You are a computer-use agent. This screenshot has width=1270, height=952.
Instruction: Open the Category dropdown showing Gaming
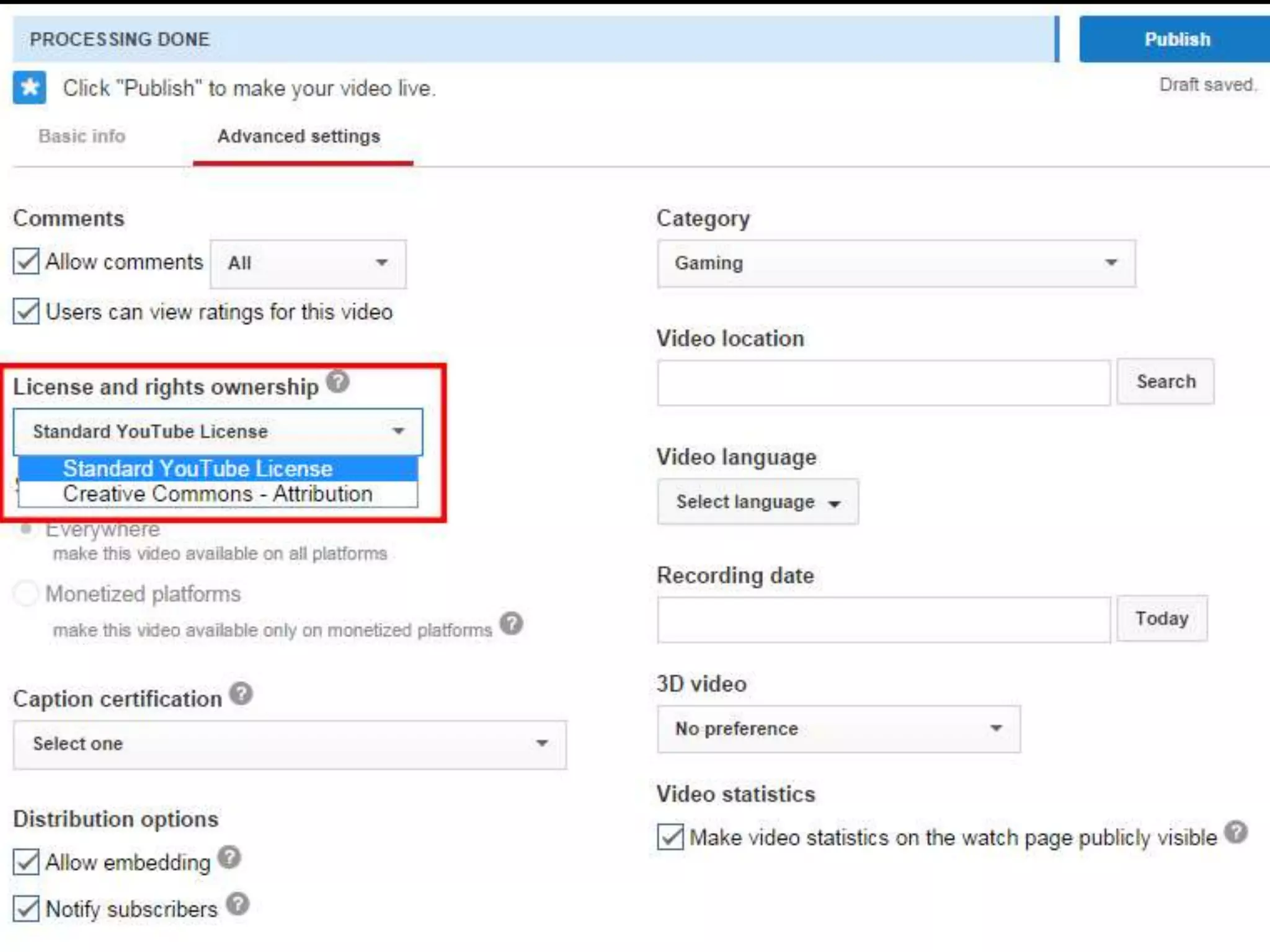pyautogui.click(x=896, y=263)
